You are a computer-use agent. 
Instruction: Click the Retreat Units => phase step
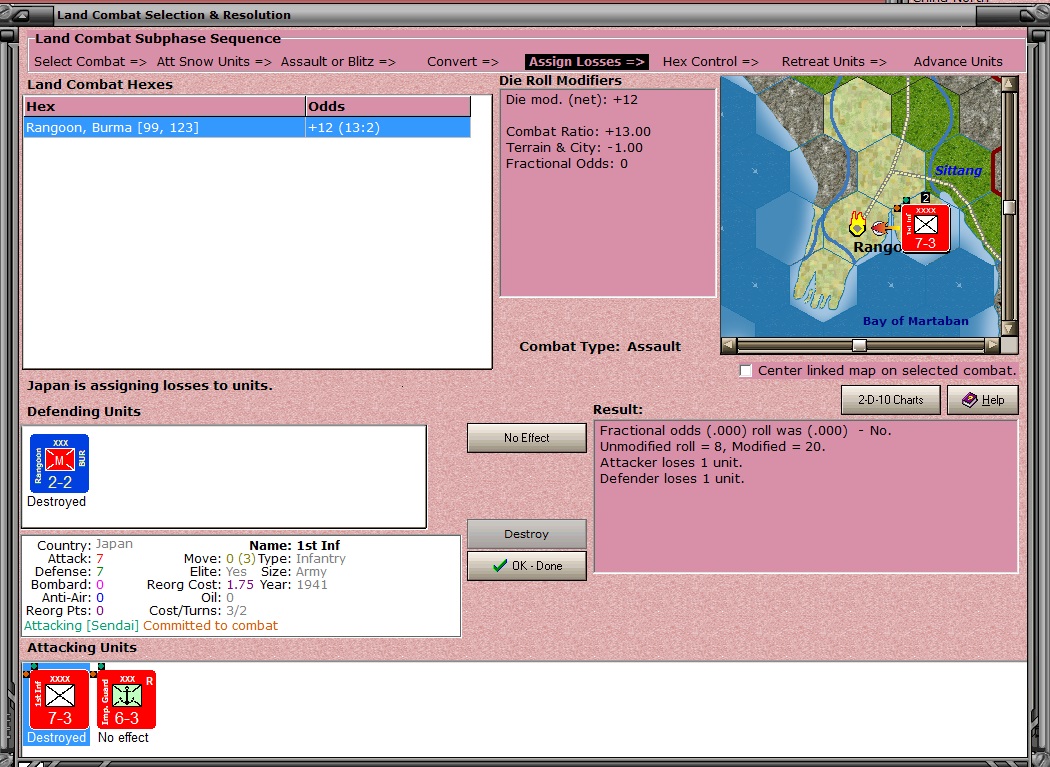pos(834,62)
